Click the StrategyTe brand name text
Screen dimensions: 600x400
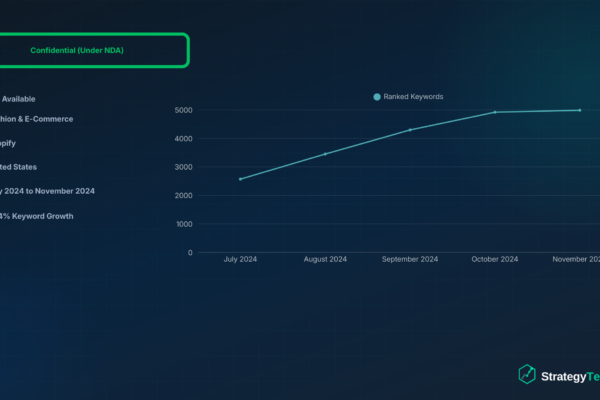click(571, 377)
